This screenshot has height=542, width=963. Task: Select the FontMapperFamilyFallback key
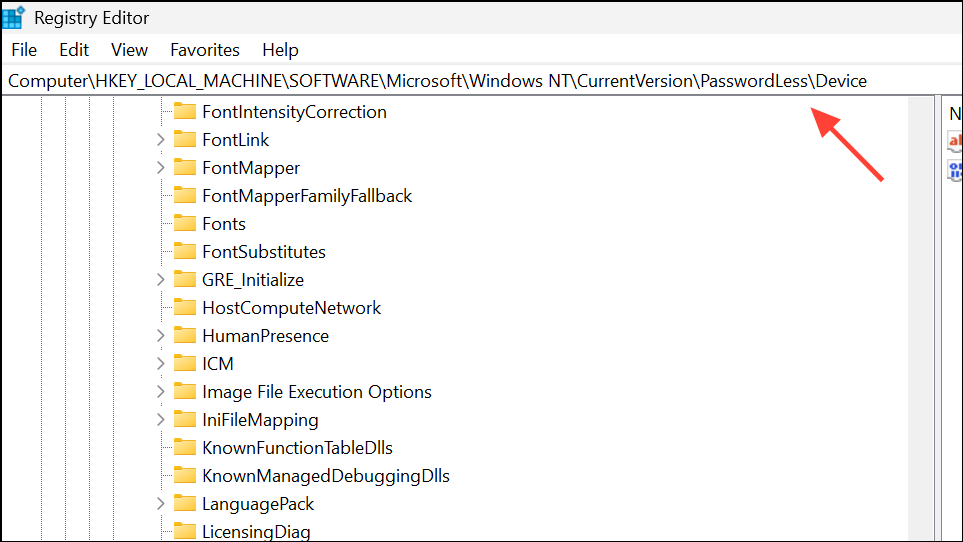coord(307,196)
